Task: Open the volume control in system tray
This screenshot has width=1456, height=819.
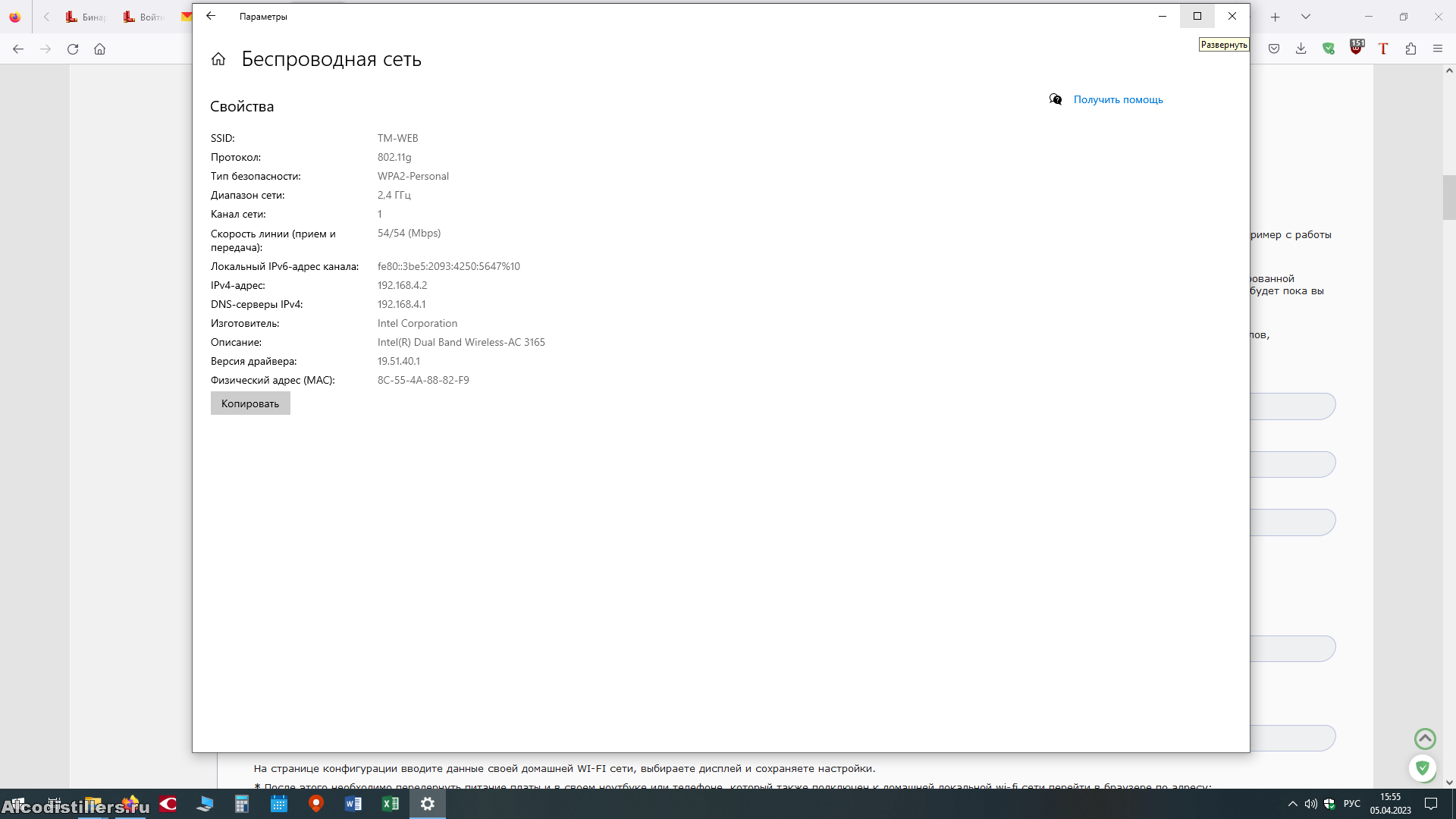Action: [x=1310, y=804]
